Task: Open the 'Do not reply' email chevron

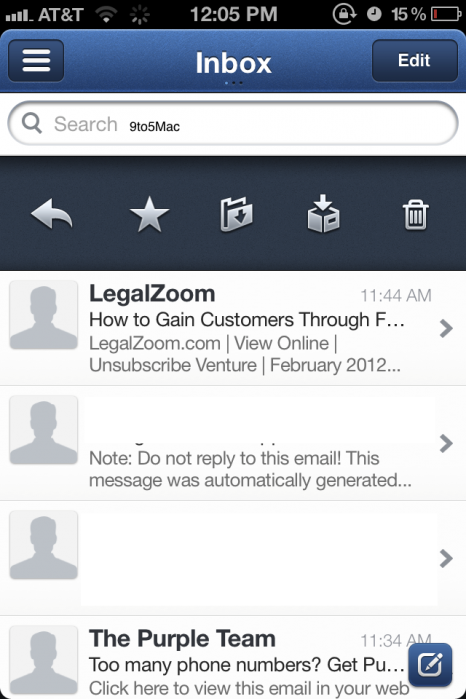Action: tap(446, 444)
